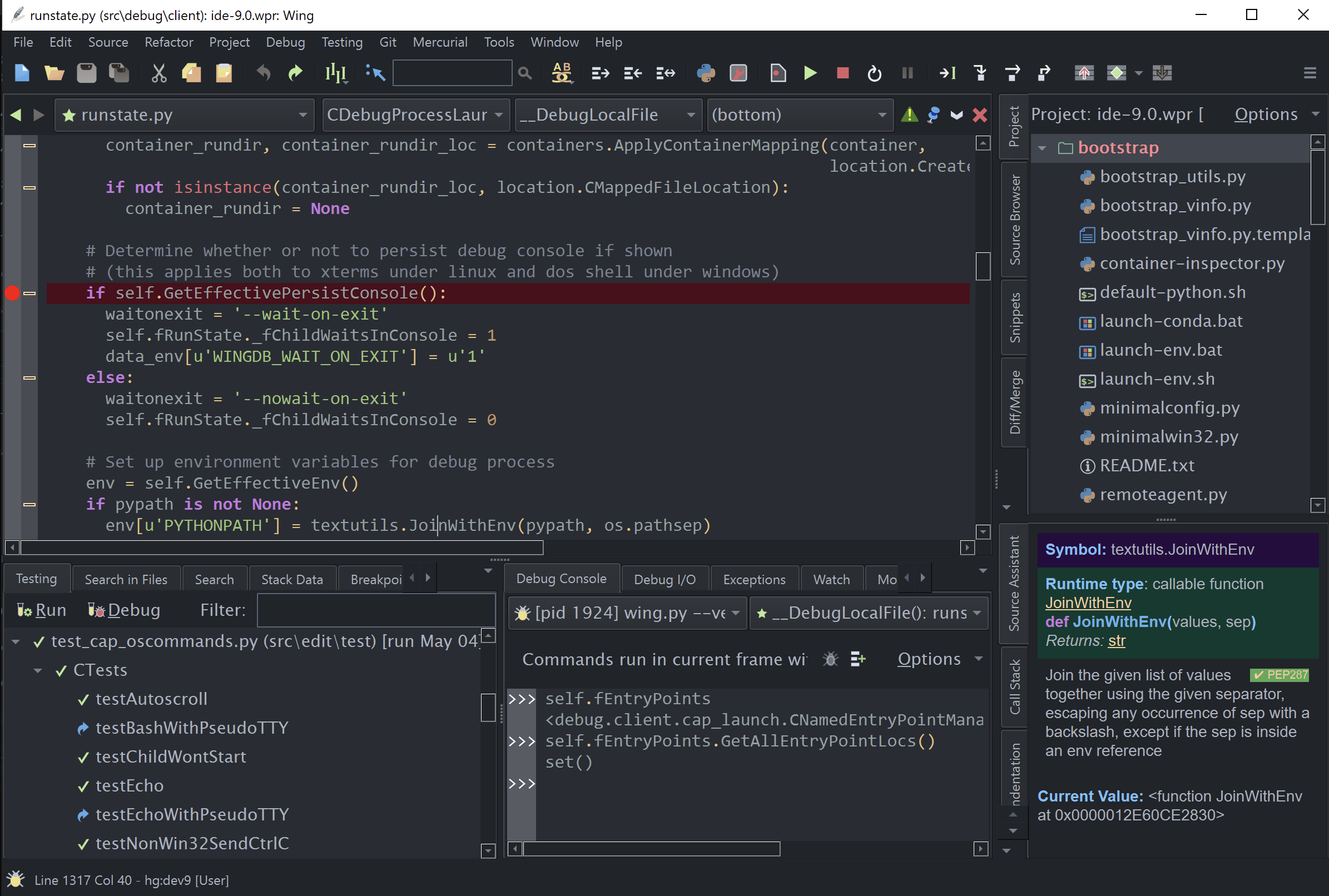1329x896 pixels.
Task: Run tests with the Run button in Testing panel
Action: pyautogui.click(x=41, y=609)
